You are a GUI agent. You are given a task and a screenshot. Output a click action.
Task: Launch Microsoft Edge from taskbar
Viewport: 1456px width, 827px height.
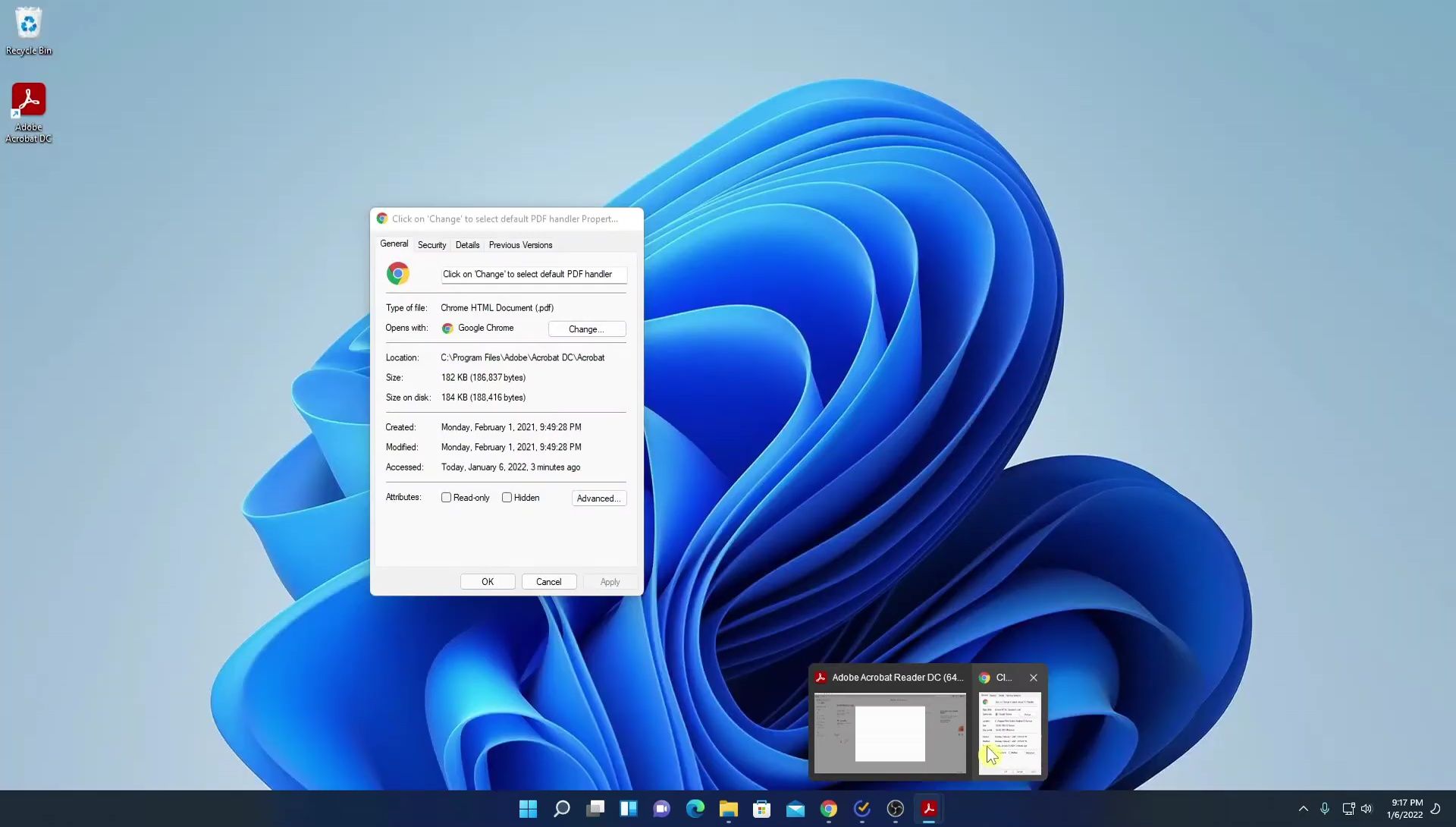695,809
